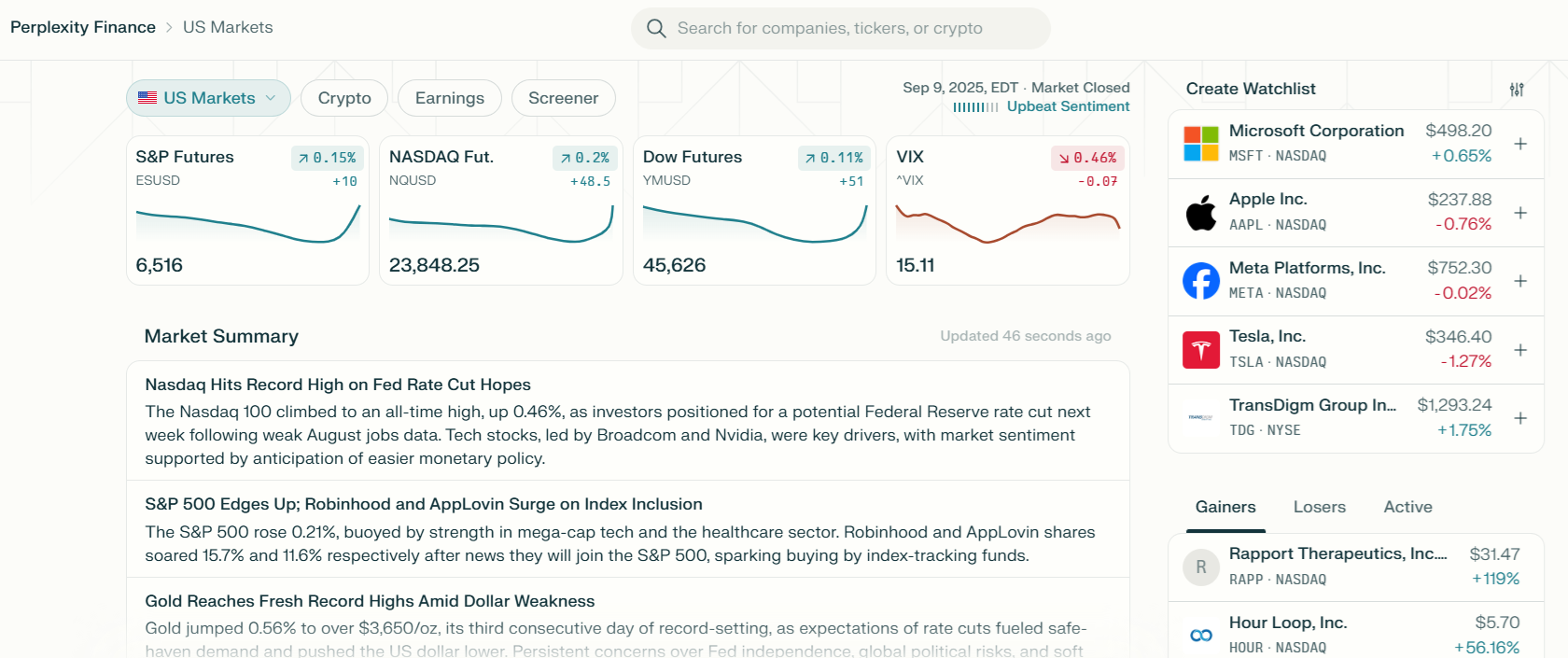The height and width of the screenshot is (658, 1568).
Task: Open the Dow Futures chart thumbnail
Action: tap(755, 224)
